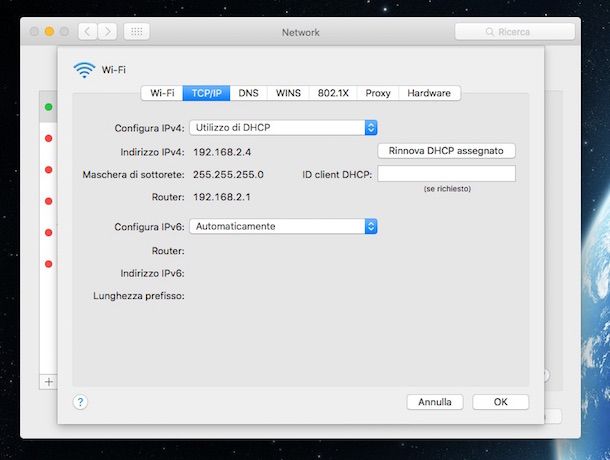Select subnet mask 255.255.255.0 text
The image size is (610, 460).
click(228, 174)
